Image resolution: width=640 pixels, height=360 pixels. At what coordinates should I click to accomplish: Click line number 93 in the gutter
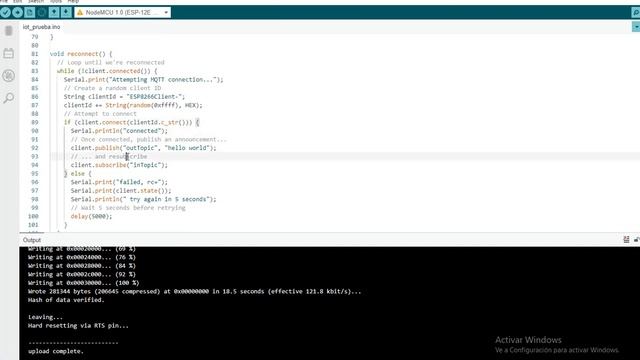coord(35,156)
